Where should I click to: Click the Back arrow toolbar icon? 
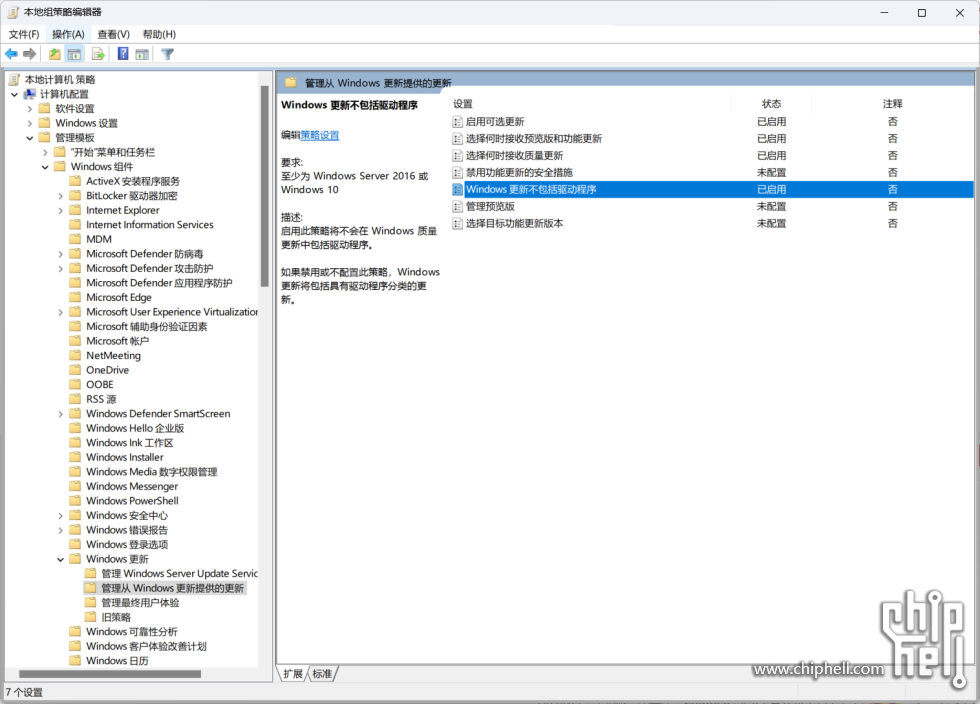coord(11,54)
